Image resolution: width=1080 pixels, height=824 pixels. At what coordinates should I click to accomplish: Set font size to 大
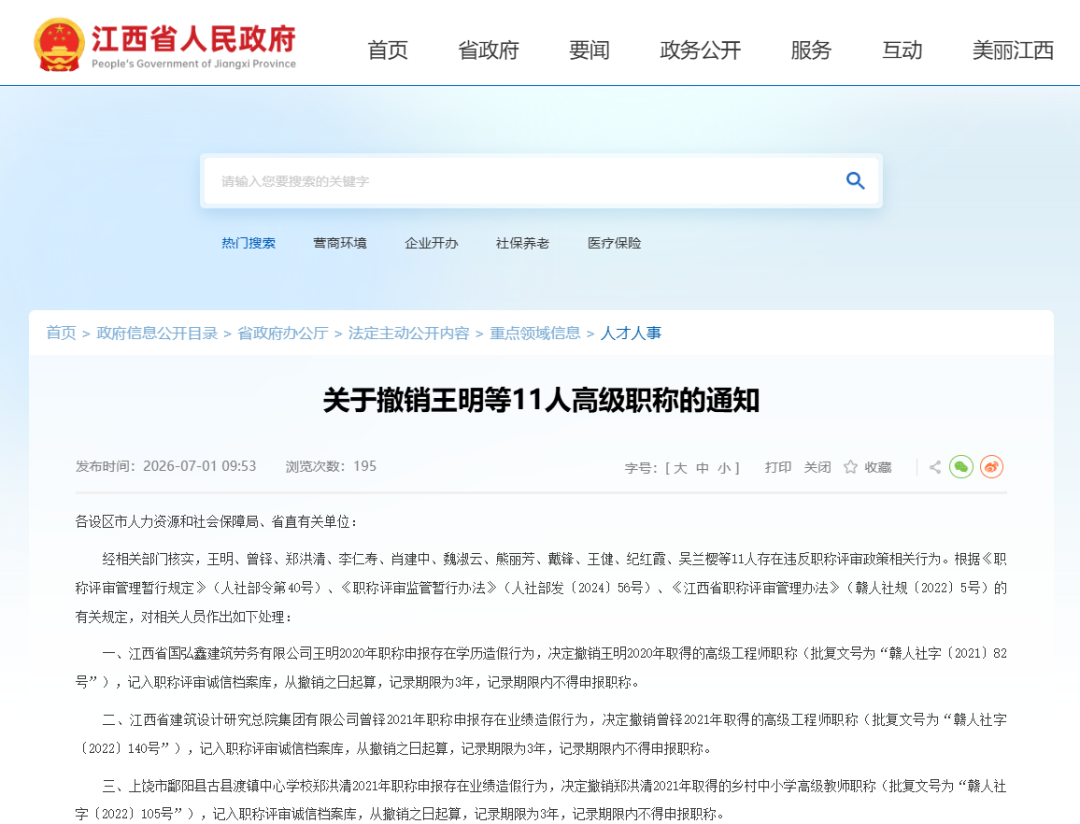point(681,468)
